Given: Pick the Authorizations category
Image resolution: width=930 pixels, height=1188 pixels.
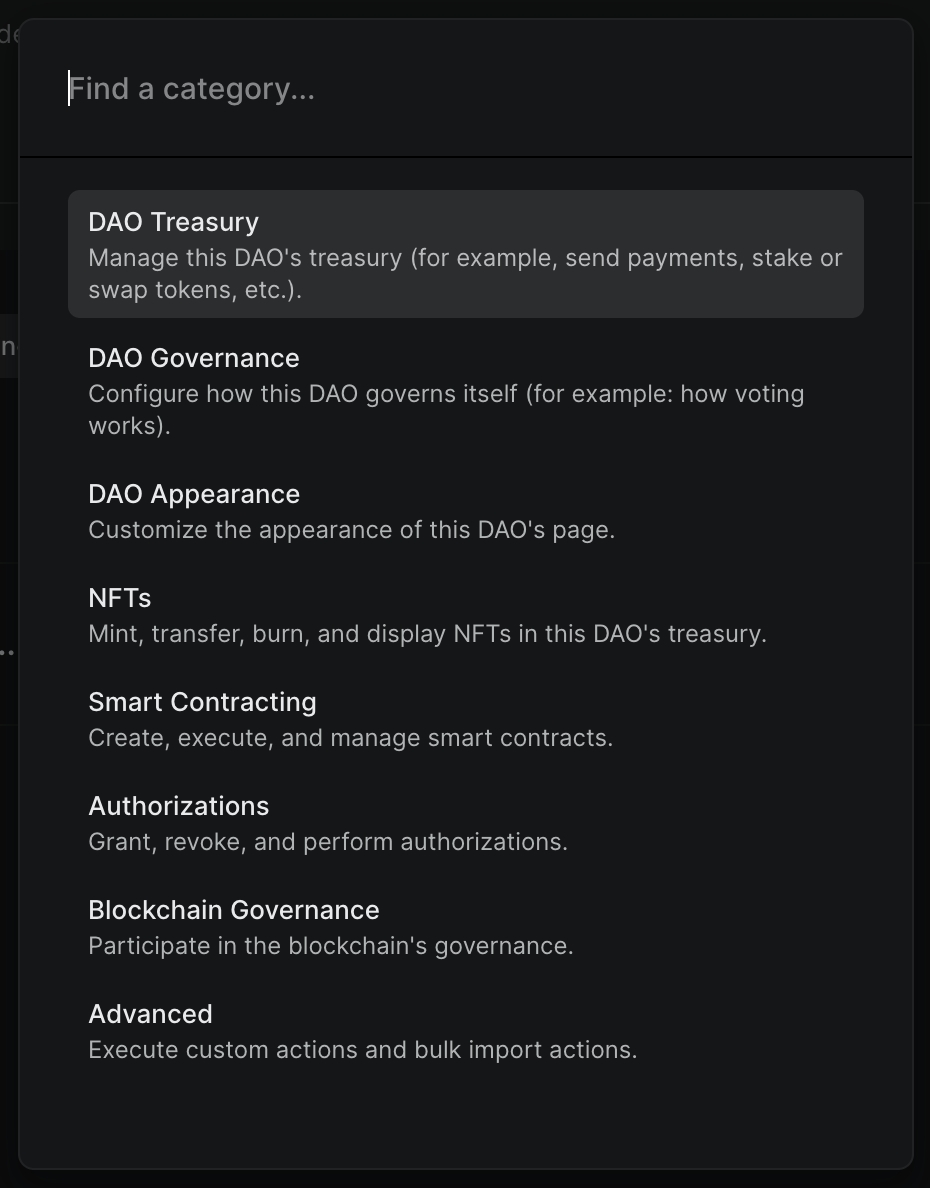Looking at the screenshot, I should (179, 806).
